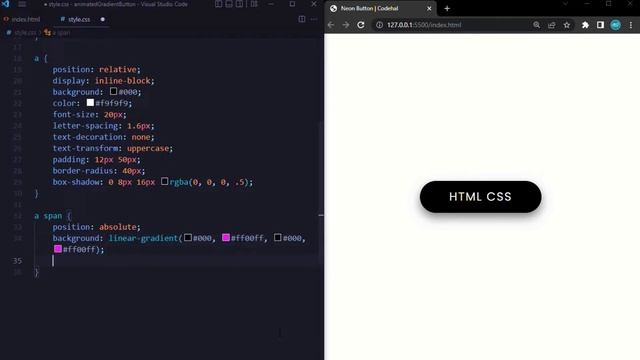This screenshot has width=640, height=360.
Task: Click second #000 swatch in linear-gradient
Action: tap(278, 237)
